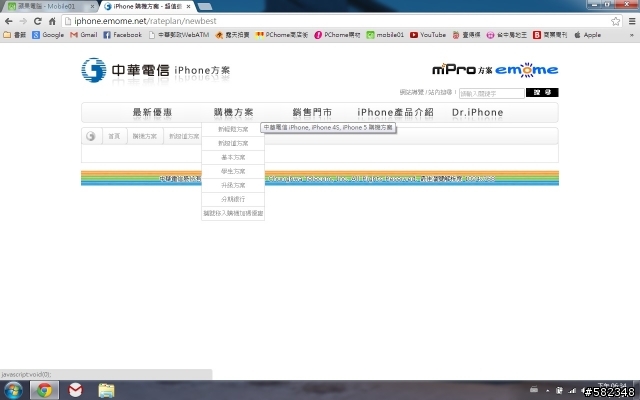Go back with the browser back arrow

coord(9,21)
